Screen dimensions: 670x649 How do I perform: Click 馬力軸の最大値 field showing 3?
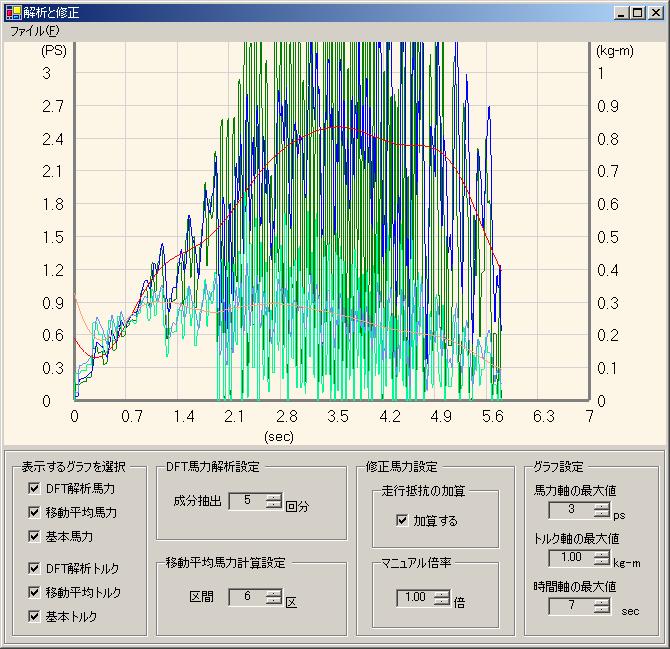pyautogui.click(x=571, y=509)
